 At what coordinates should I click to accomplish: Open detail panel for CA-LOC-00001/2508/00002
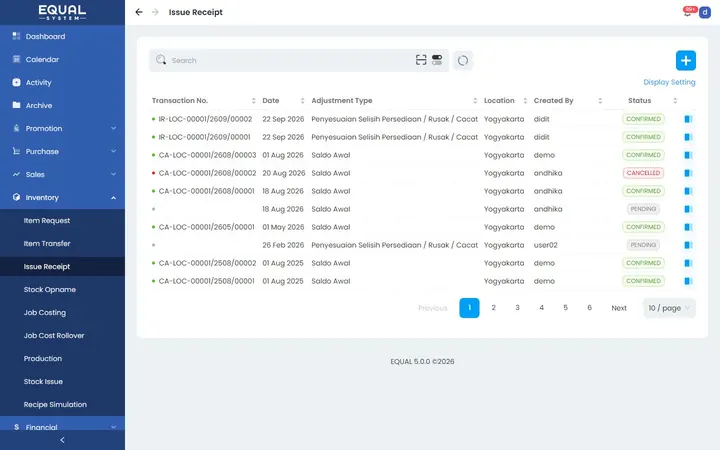[688, 263]
